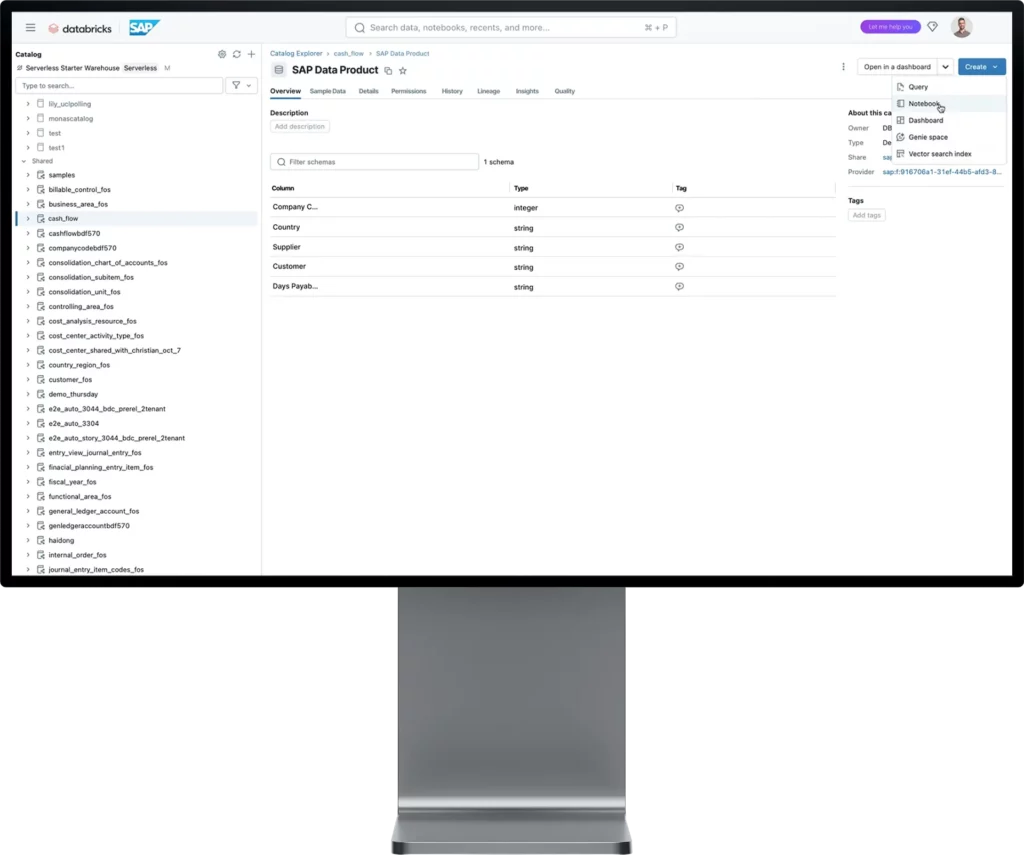The width and height of the screenshot is (1024, 855).
Task: Open the Catalog settings gear
Action: [222, 54]
